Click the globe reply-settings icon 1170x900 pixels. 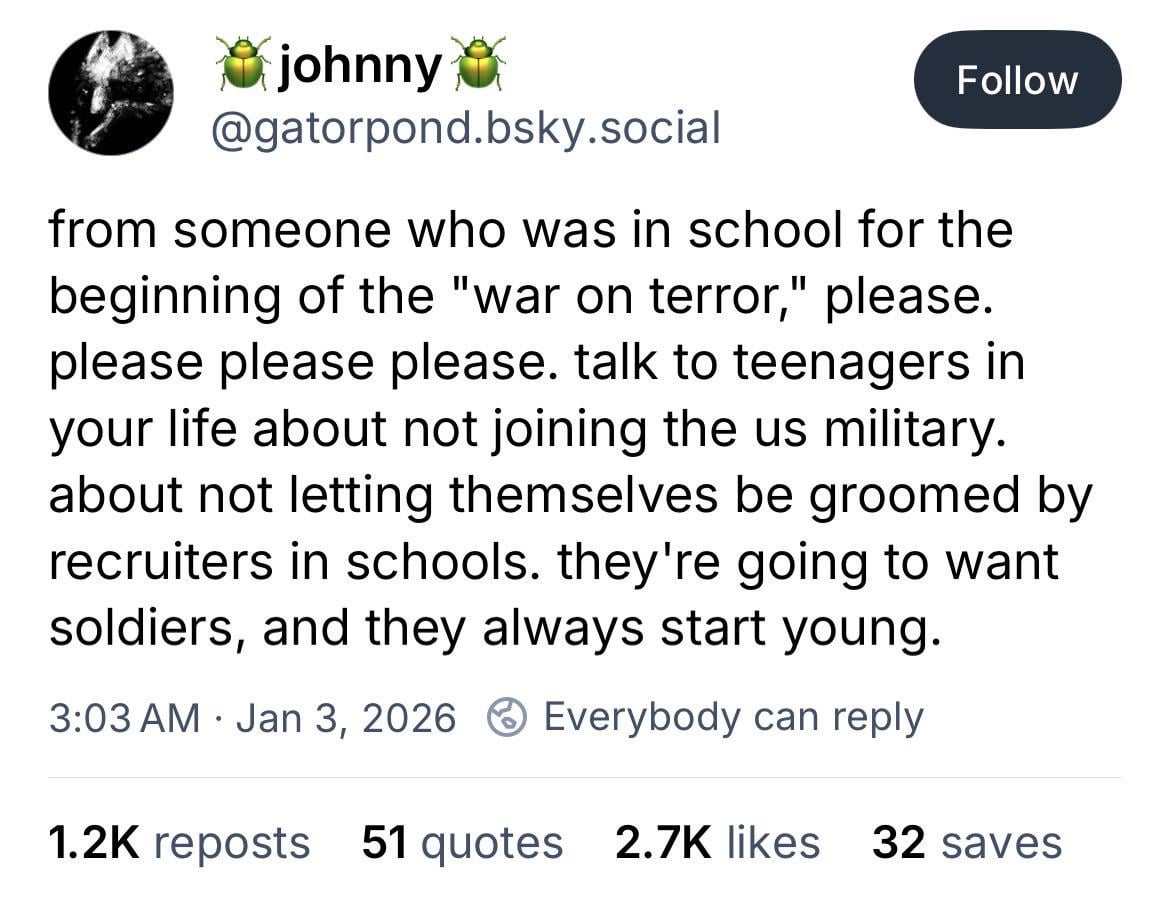505,717
